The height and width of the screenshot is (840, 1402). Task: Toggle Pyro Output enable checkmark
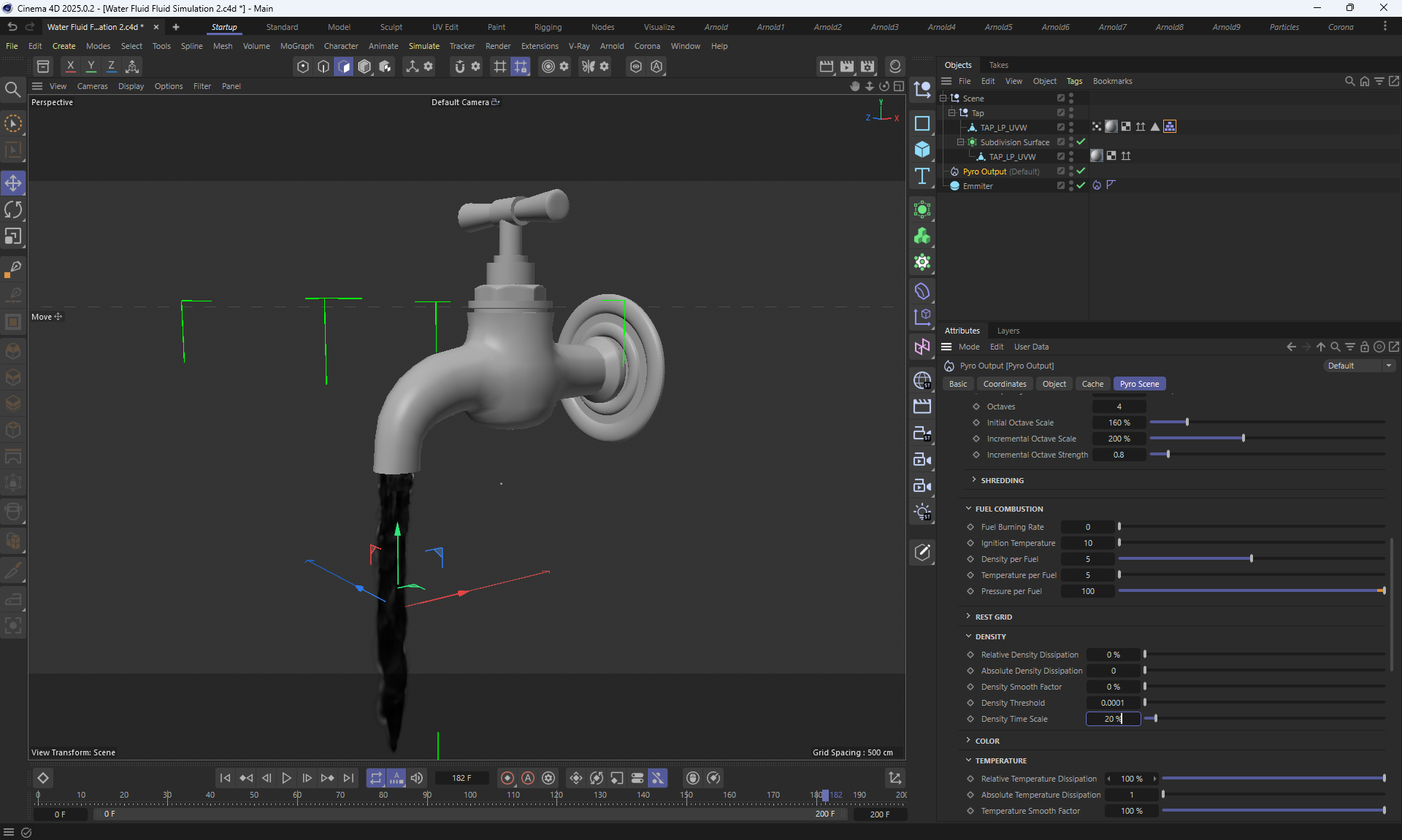tap(1081, 172)
